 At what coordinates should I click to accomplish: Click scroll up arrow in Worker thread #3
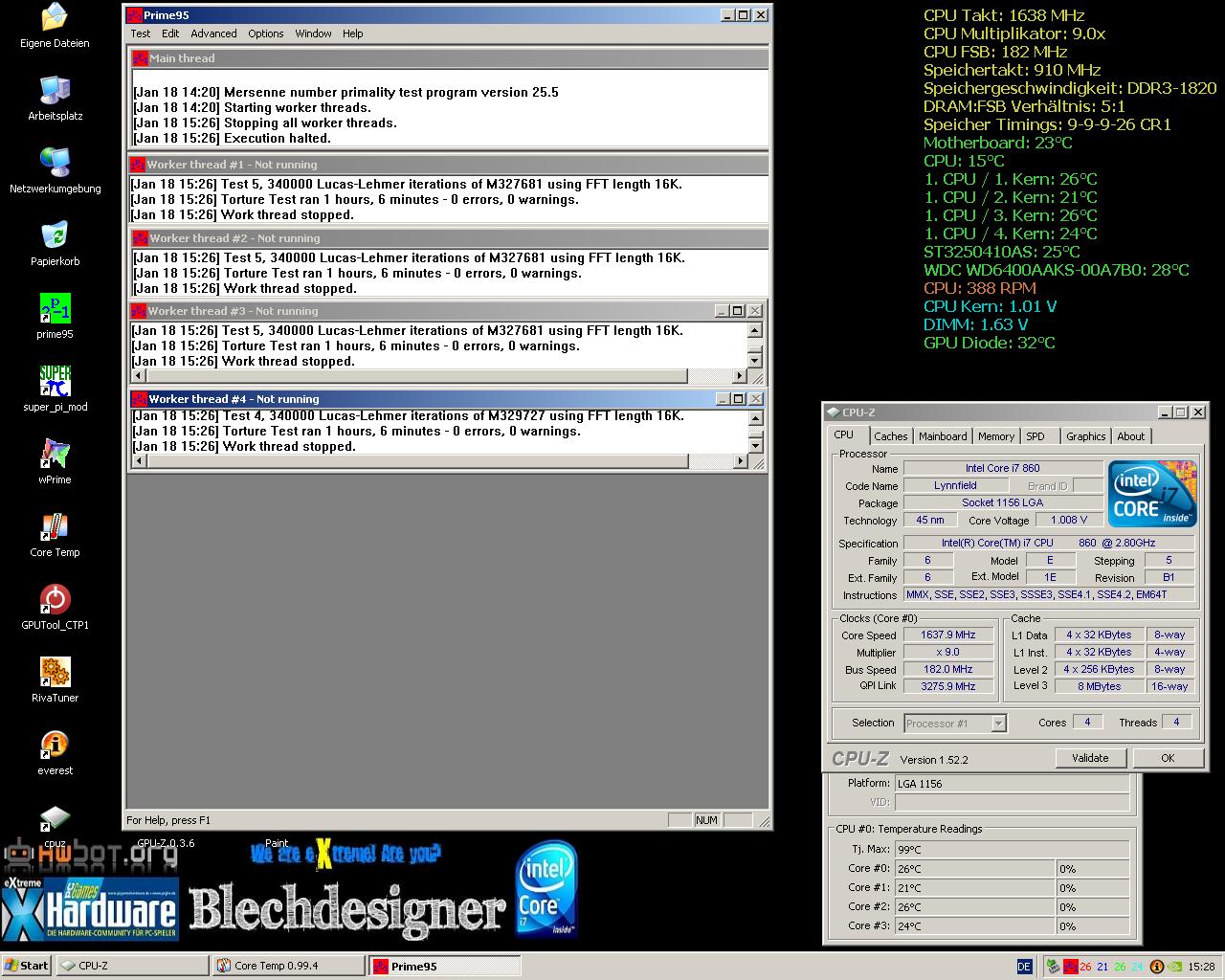tap(755, 330)
